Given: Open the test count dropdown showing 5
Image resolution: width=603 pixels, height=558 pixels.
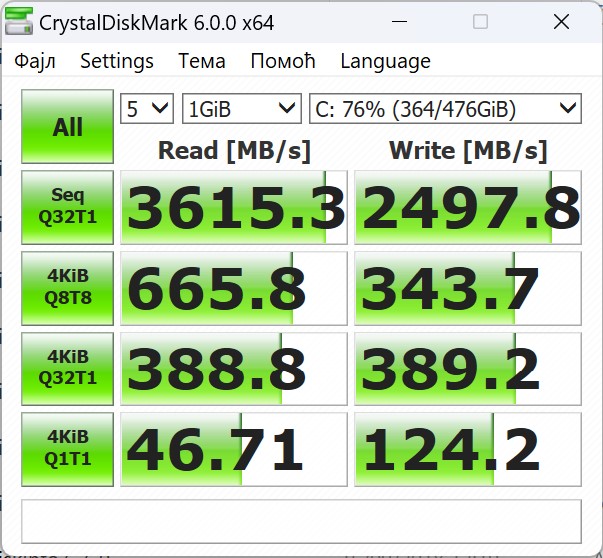Looking at the screenshot, I should (147, 108).
